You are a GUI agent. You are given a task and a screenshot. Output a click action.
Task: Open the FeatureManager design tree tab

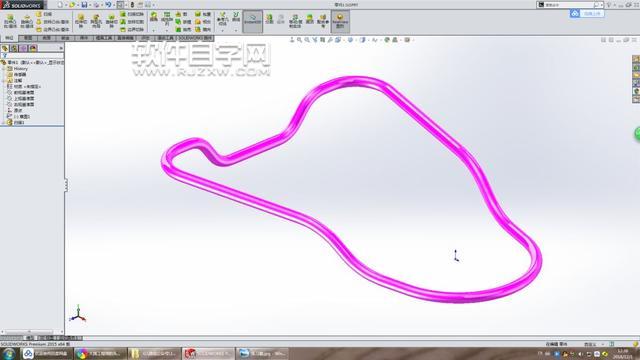pos(5,48)
